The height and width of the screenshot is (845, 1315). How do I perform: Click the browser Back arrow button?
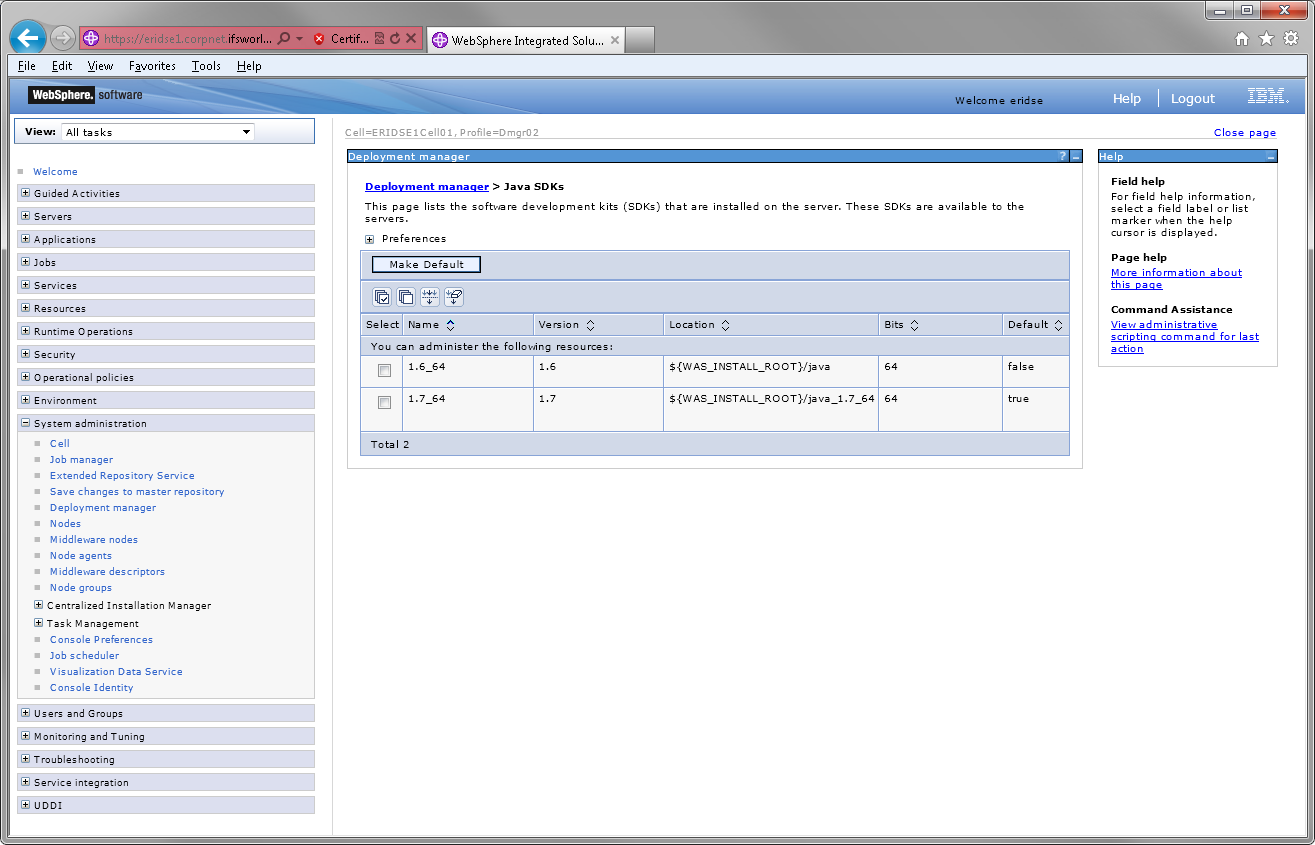coord(27,39)
